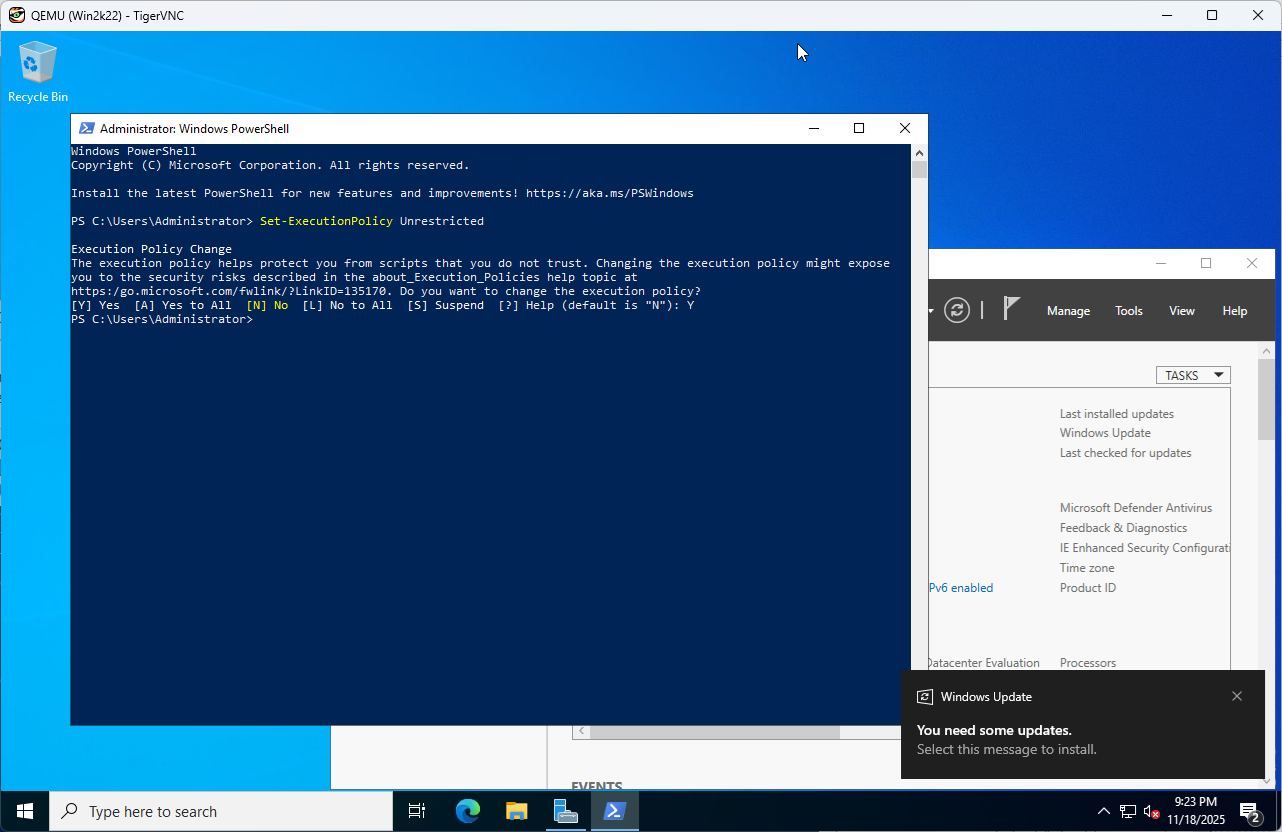Switch to Server Manager taskbar icon
The width and height of the screenshot is (1282, 832).
tap(566, 811)
